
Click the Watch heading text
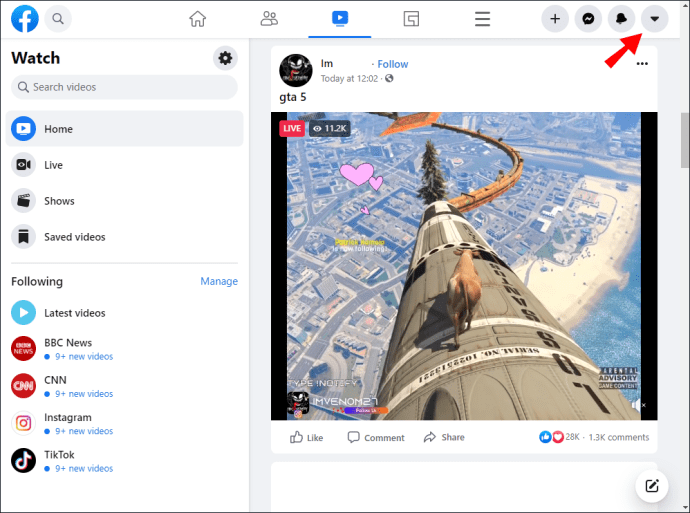click(x=36, y=58)
